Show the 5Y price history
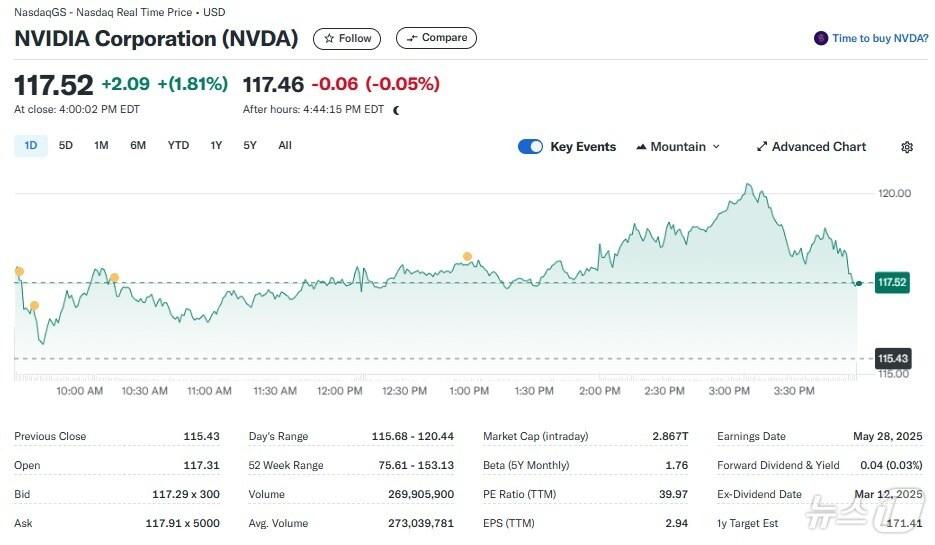The height and width of the screenshot is (545, 935). (250, 146)
